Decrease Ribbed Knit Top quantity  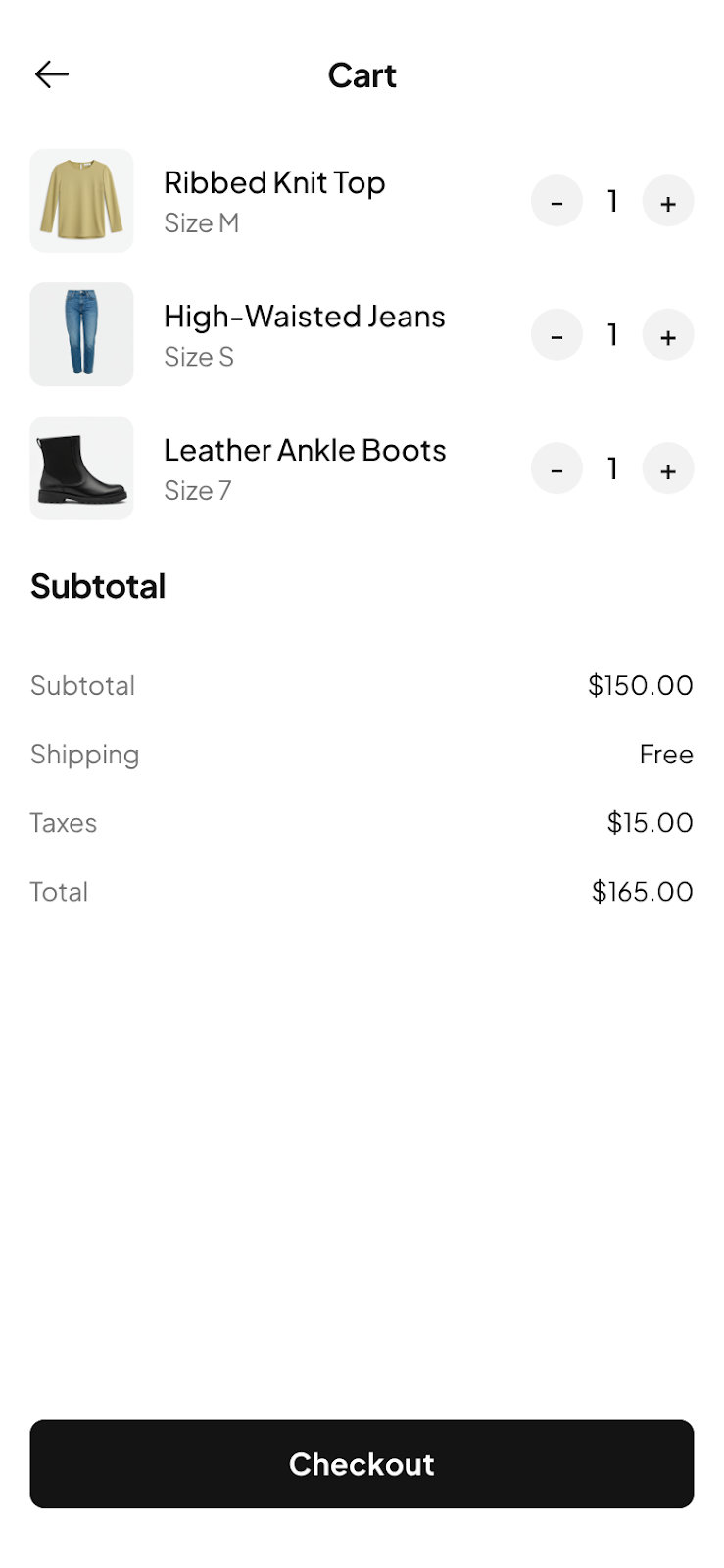pos(556,202)
